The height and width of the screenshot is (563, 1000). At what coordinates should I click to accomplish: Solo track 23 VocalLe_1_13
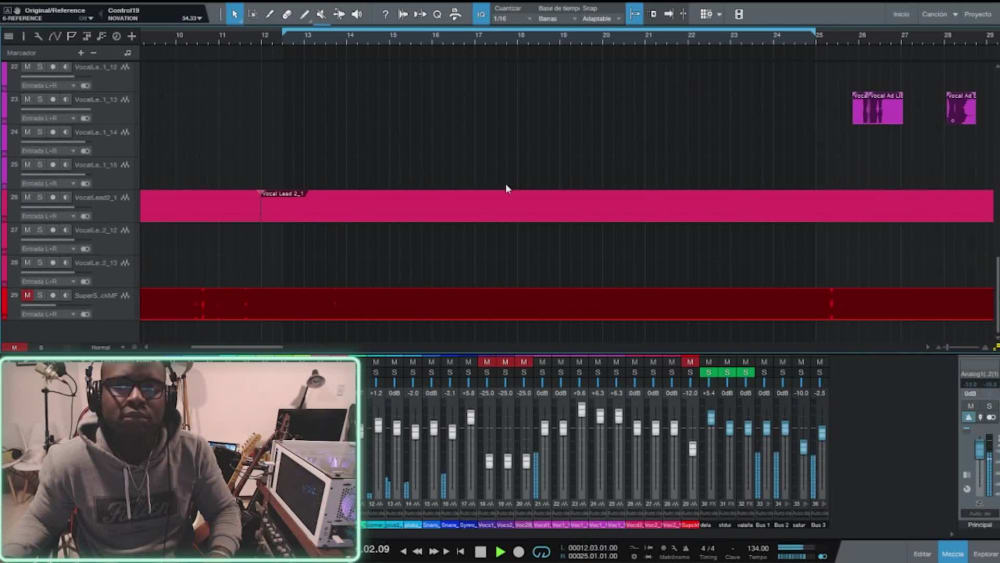(40, 99)
